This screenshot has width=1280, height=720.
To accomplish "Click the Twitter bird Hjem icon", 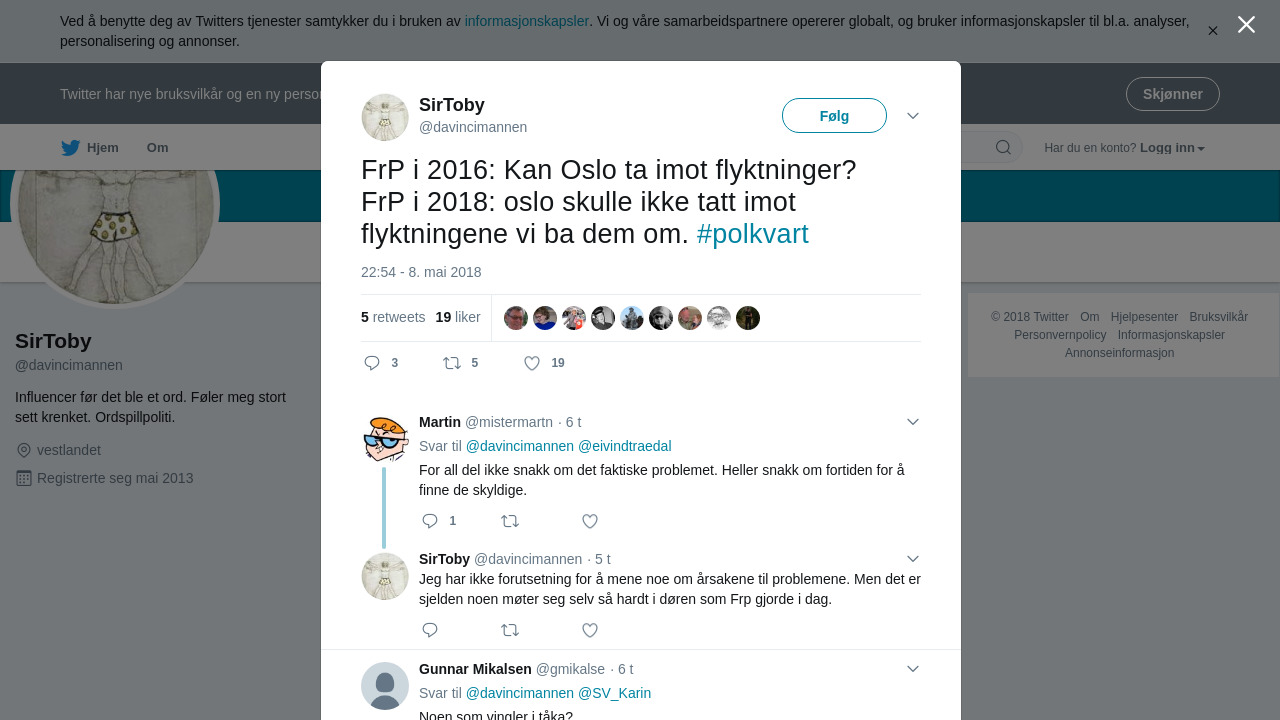I will pos(70,148).
